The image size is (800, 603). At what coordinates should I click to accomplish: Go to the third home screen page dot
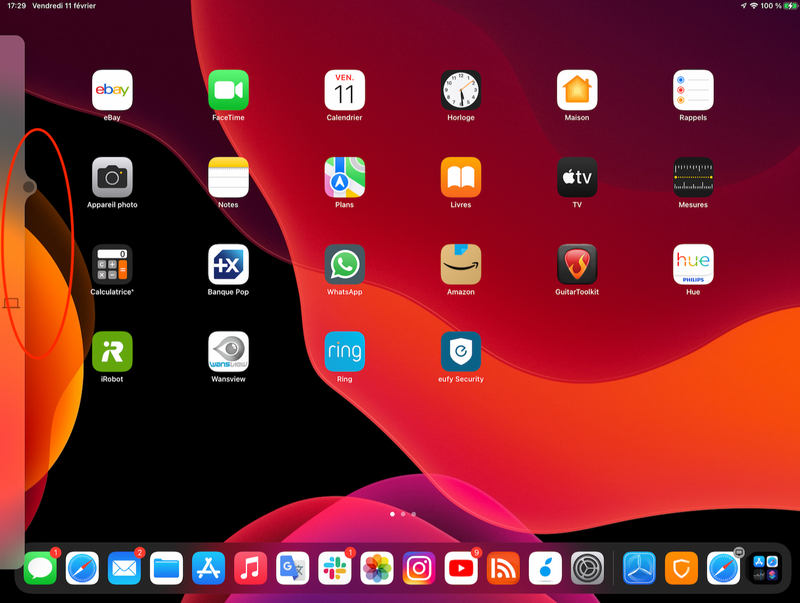pyautogui.click(x=414, y=514)
